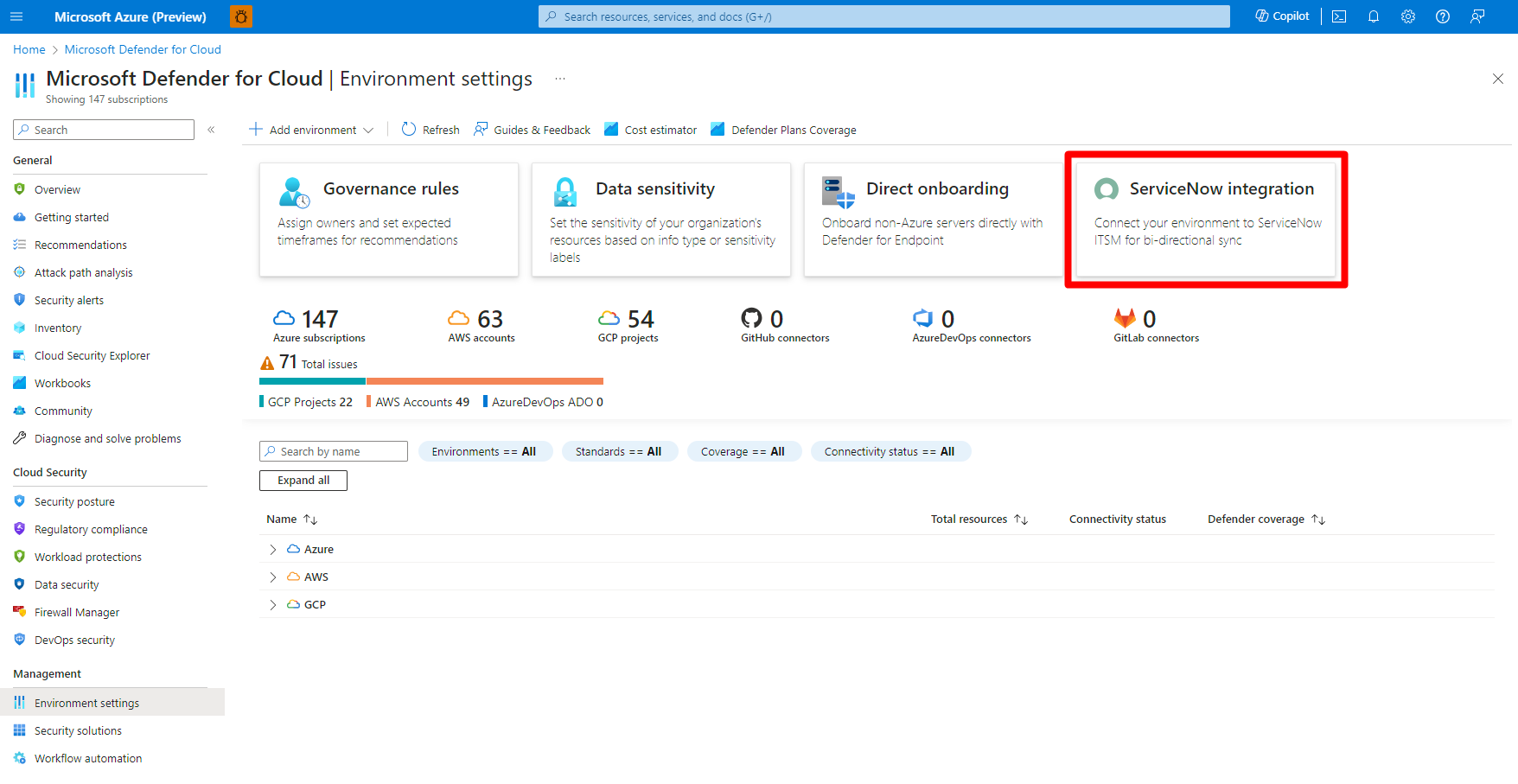
Task: Open the ServiceNow integration card
Action: pyautogui.click(x=1206, y=220)
